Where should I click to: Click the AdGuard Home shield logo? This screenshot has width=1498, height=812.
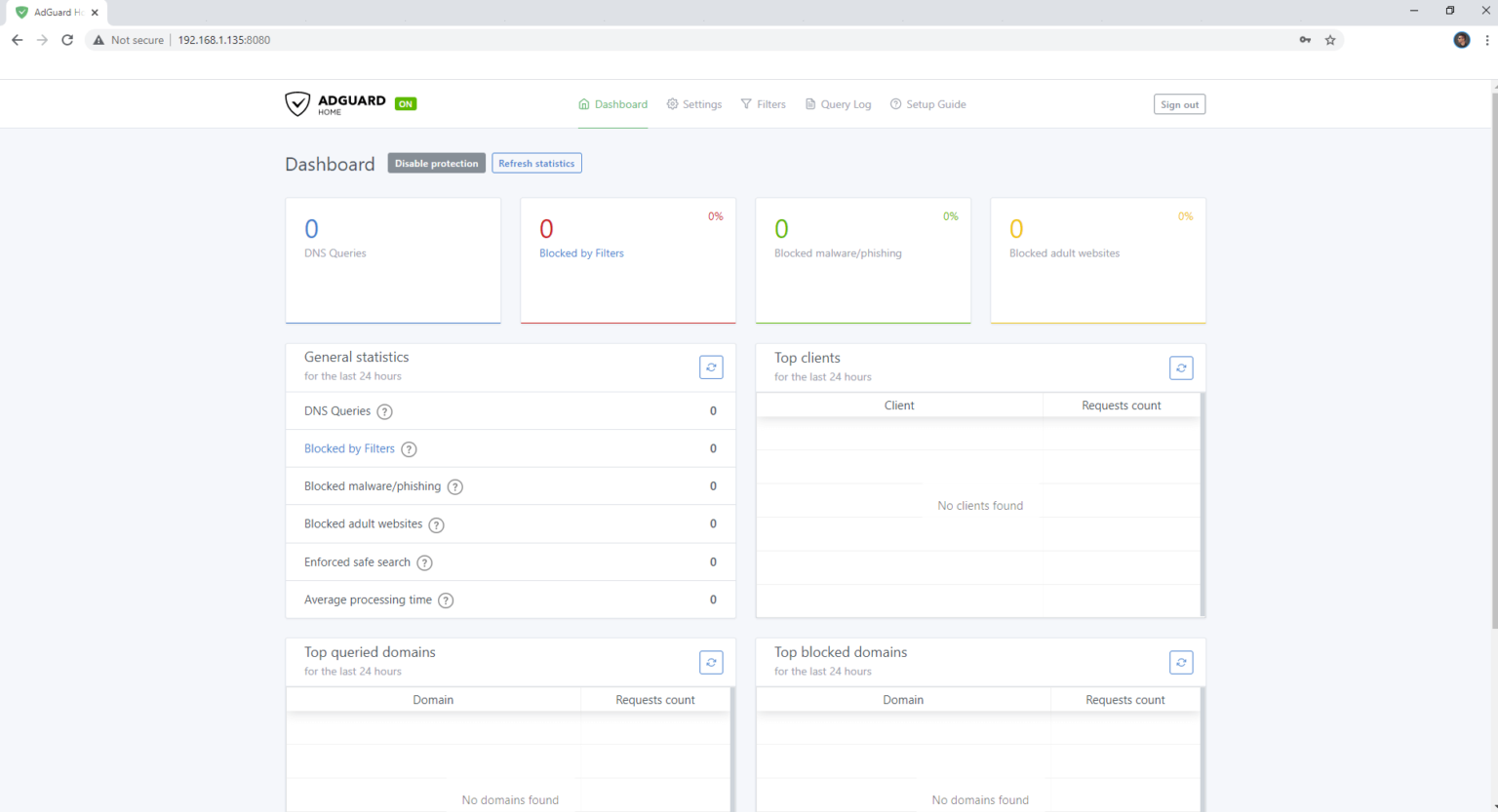tap(297, 103)
